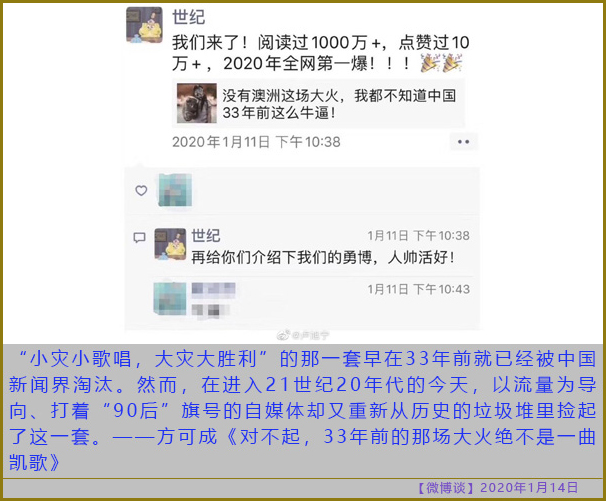Click 世纪 name in the comment
Viewport: 606px width, 501px height.
pos(206,235)
